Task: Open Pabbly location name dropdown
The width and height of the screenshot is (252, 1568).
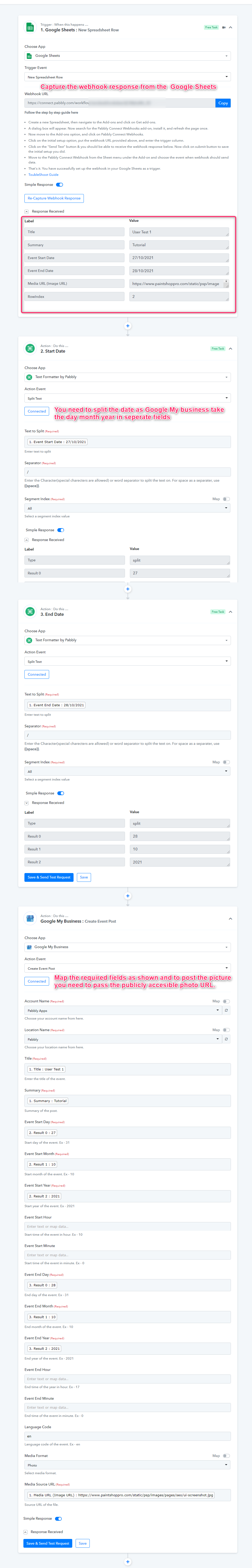Action: pyautogui.click(x=123, y=1040)
